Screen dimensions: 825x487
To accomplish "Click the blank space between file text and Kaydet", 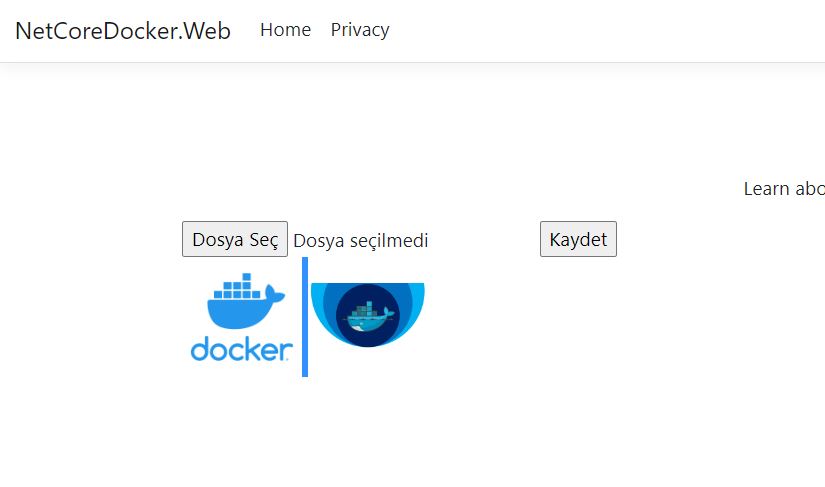I will [x=484, y=240].
